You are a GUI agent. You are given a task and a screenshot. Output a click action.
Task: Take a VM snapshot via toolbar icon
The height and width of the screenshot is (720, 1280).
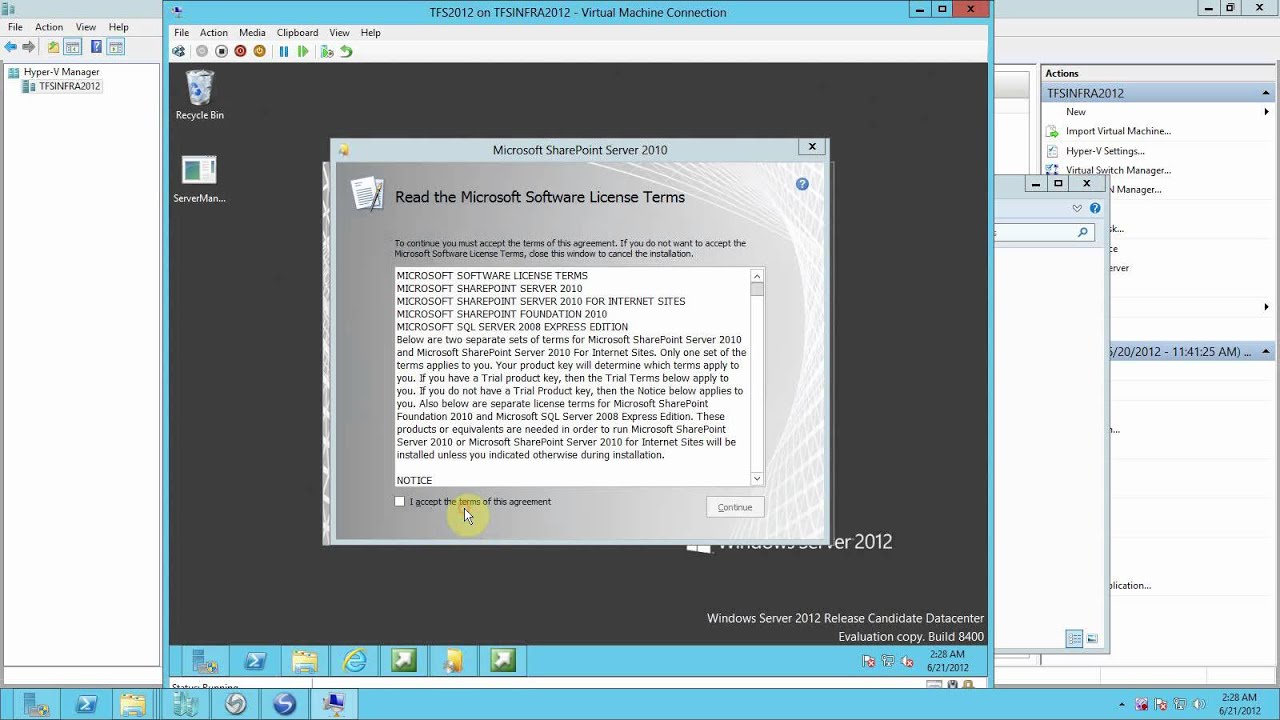click(x=327, y=51)
